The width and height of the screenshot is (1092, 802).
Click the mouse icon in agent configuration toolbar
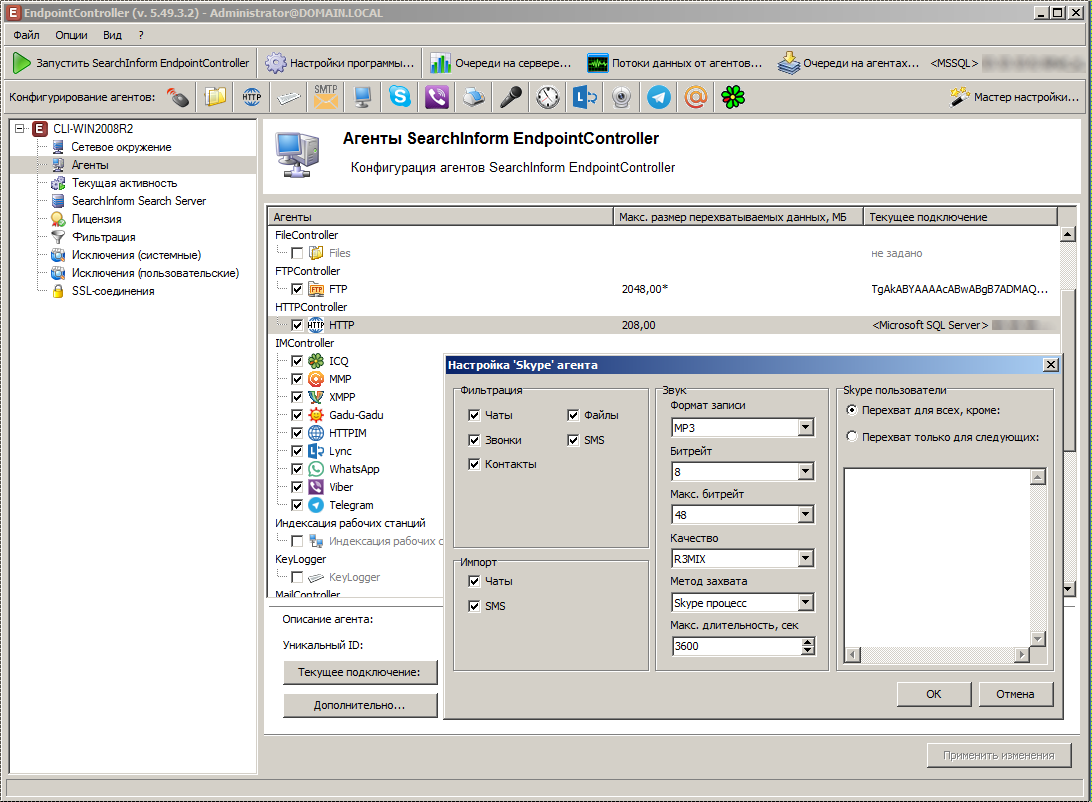[x=178, y=97]
